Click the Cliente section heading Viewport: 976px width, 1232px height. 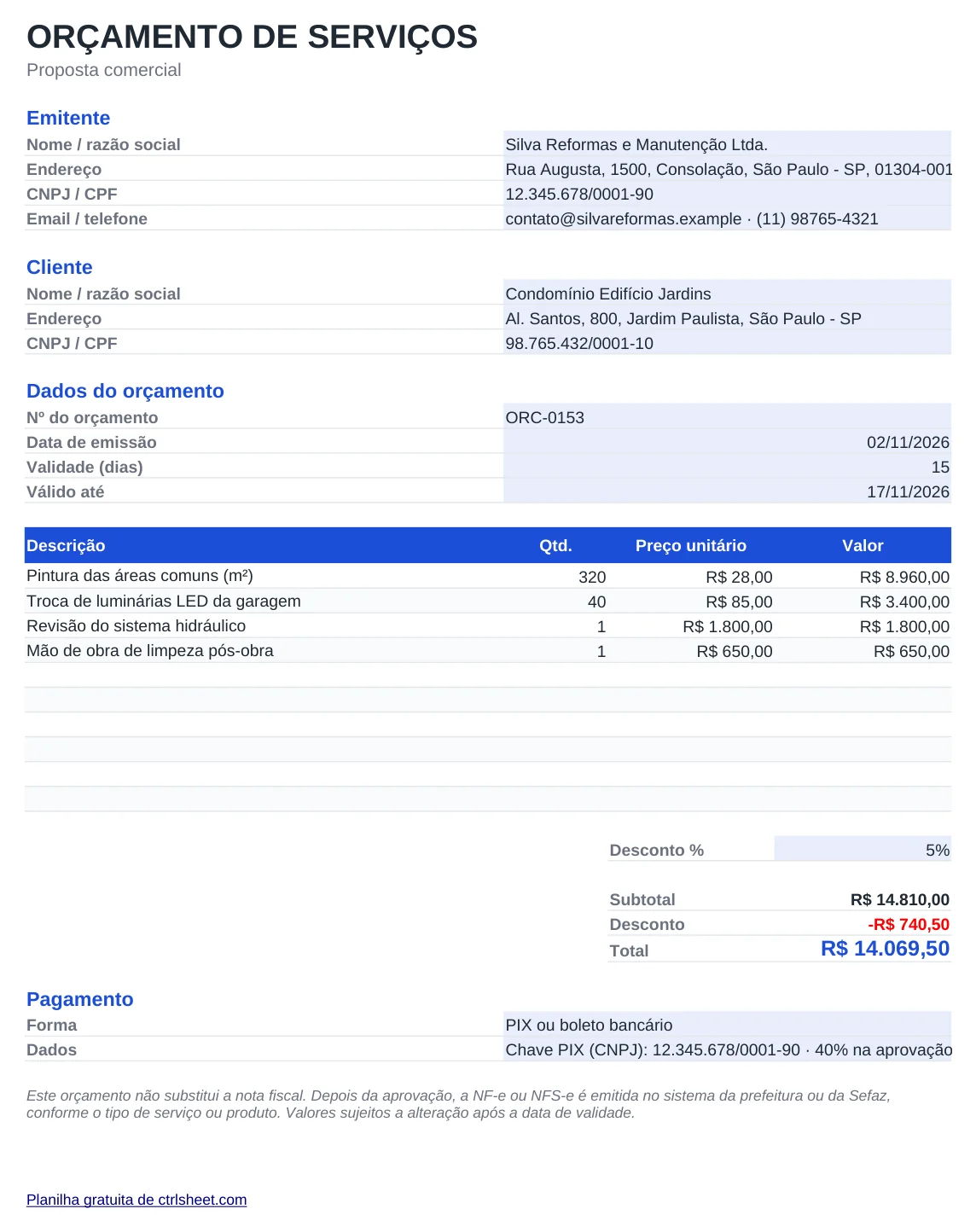60,267
